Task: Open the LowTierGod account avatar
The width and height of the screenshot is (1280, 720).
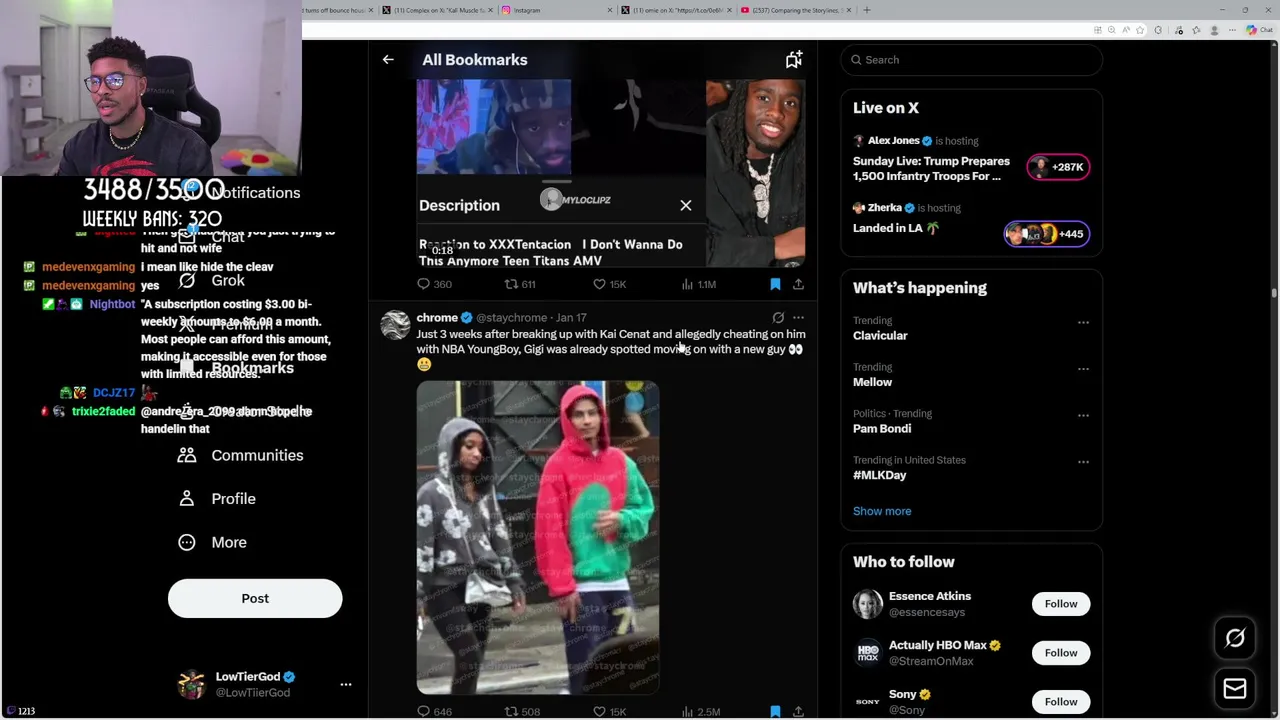Action: coord(191,685)
